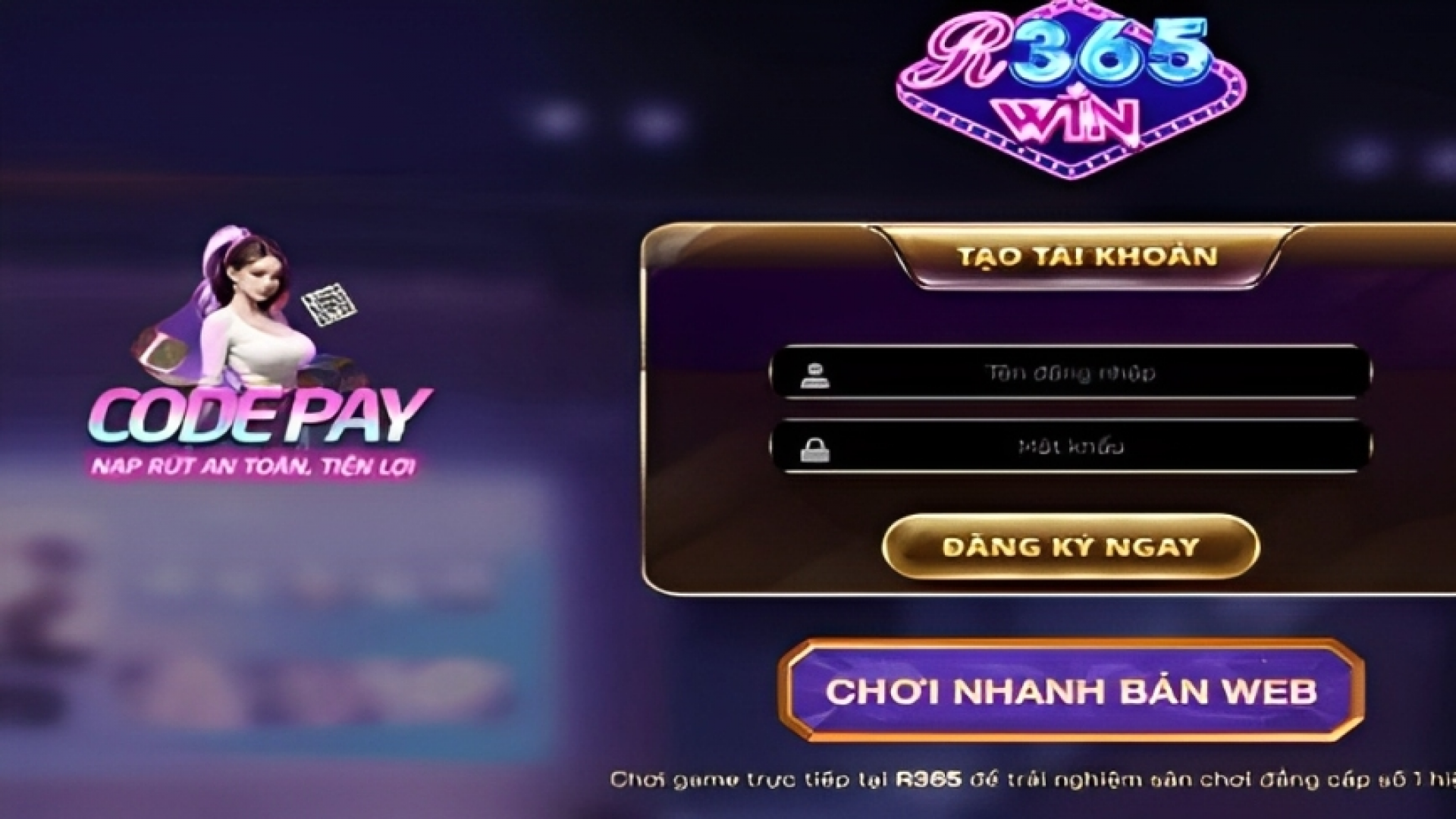This screenshot has height=819, width=1456.
Task: Click the footer text starting Chơi game trực tiếp
Action: point(1033,780)
